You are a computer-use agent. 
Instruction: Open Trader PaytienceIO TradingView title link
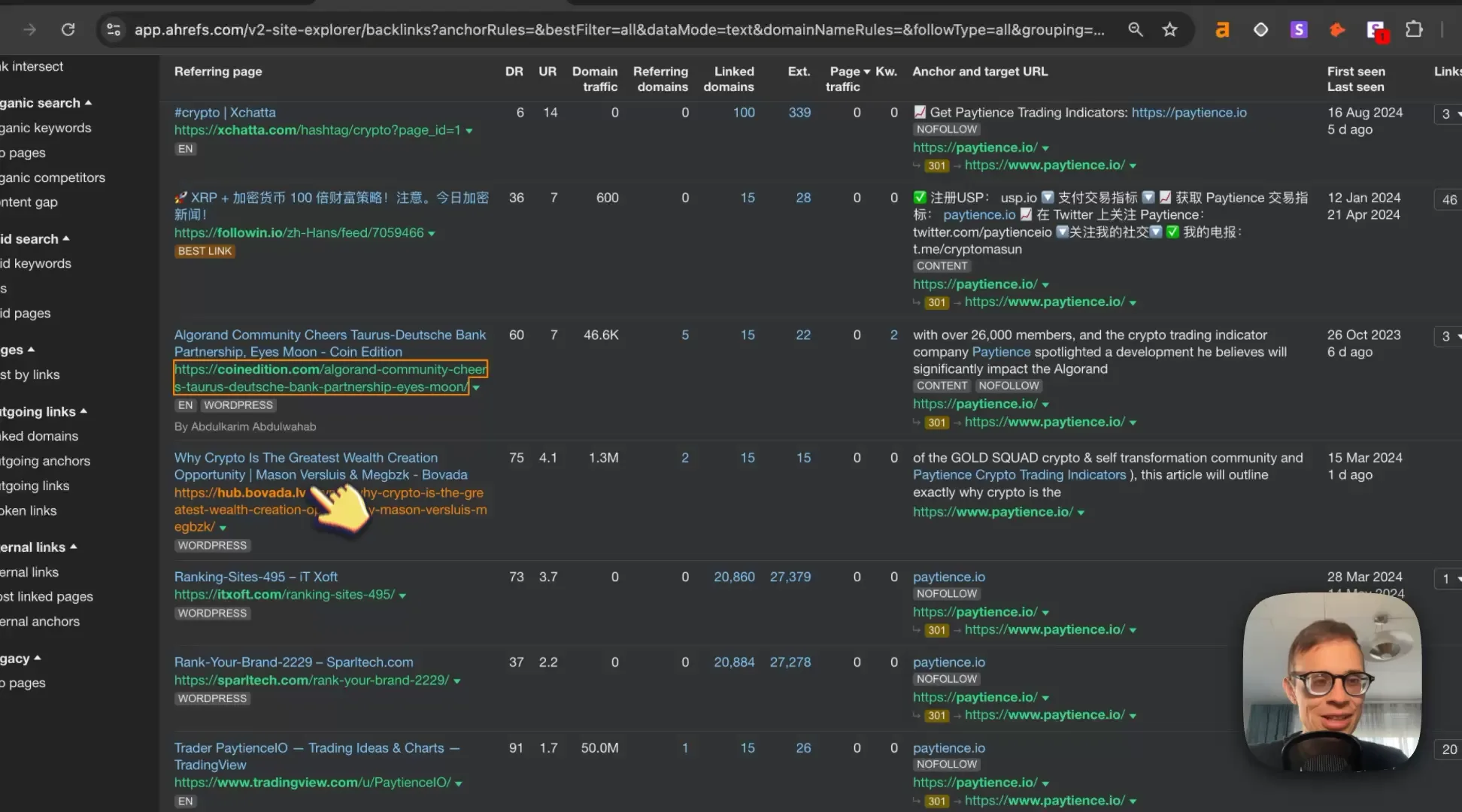(317, 756)
